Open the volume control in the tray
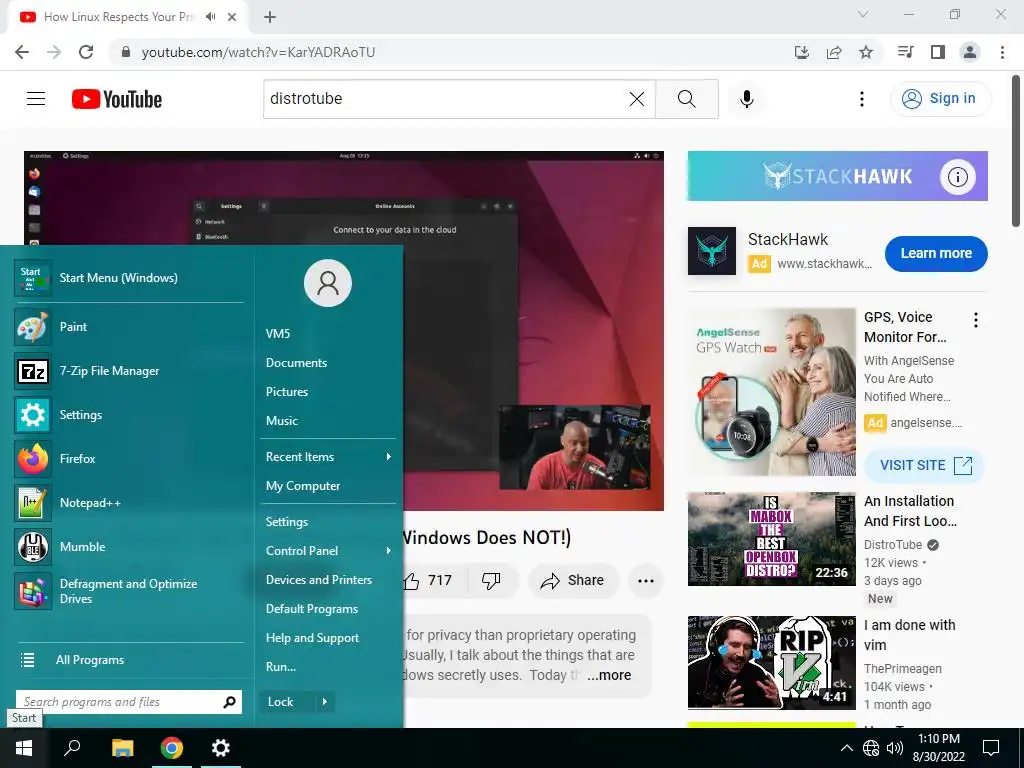Viewport: 1024px width, 768px height. 895,748
